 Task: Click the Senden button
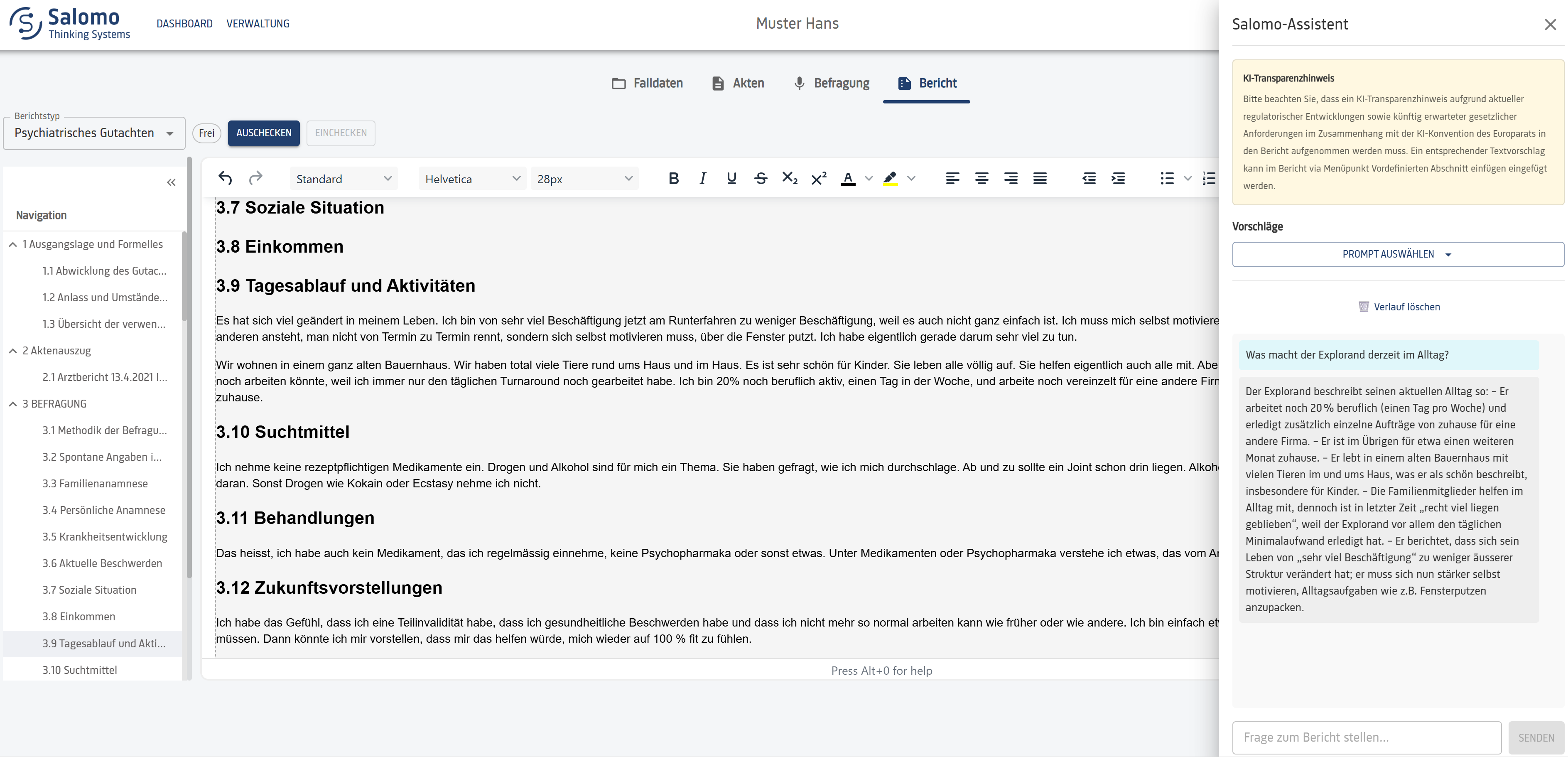[x=1536, y=737]
